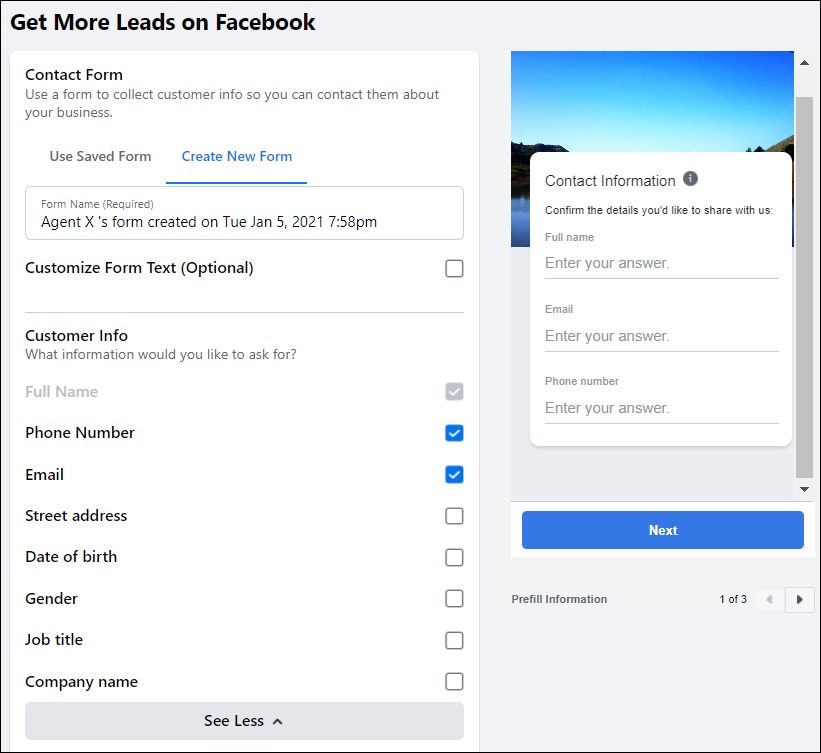Enable Customize Form Text checkbox

pyautogui.click(x=454, y=268)
